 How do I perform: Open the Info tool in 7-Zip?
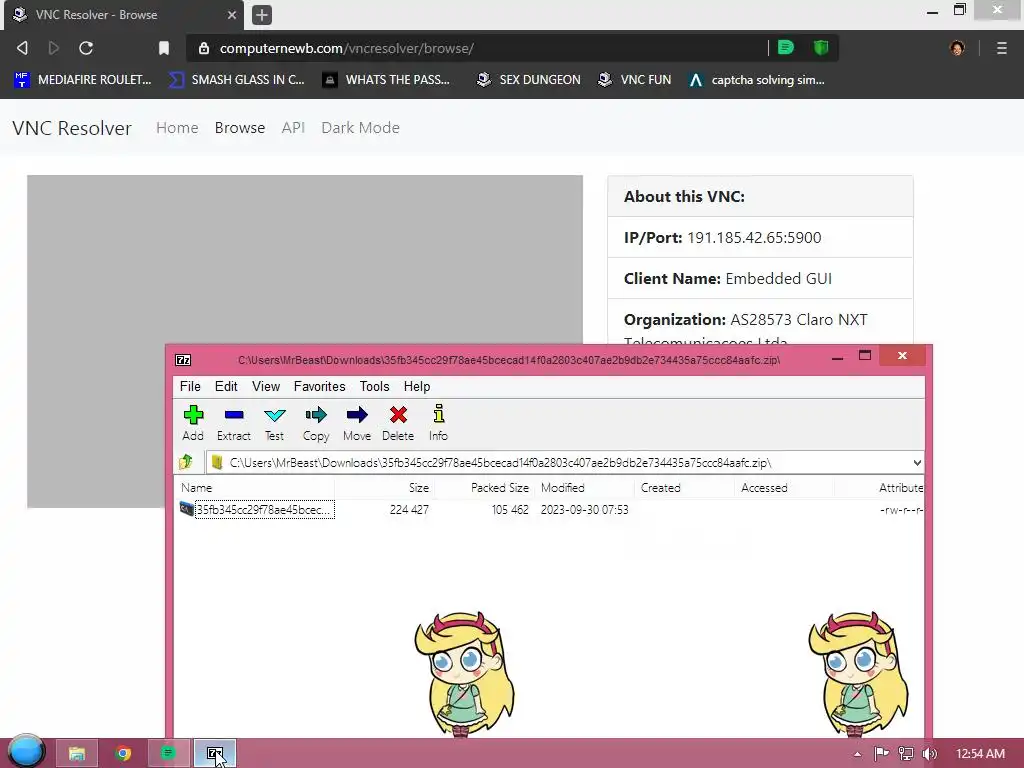click(x=438, y=423)
